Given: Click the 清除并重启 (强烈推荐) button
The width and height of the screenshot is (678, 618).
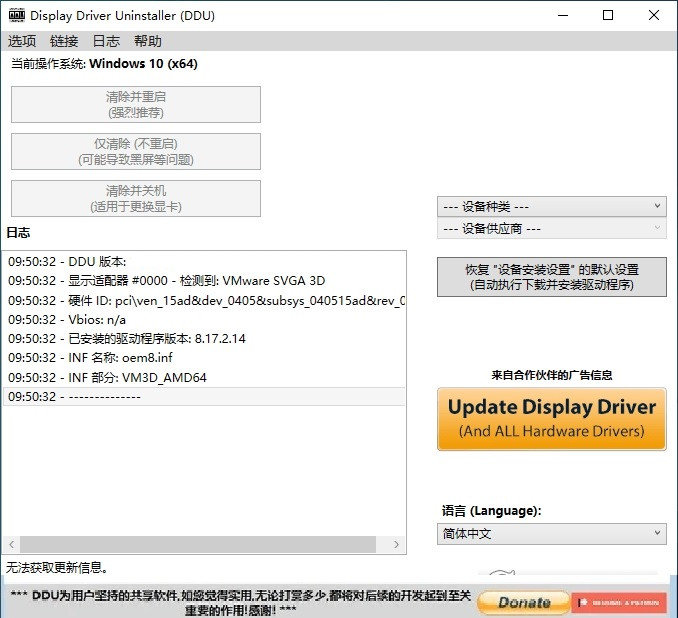Looking at the screenshot, I should click(136, 105).
